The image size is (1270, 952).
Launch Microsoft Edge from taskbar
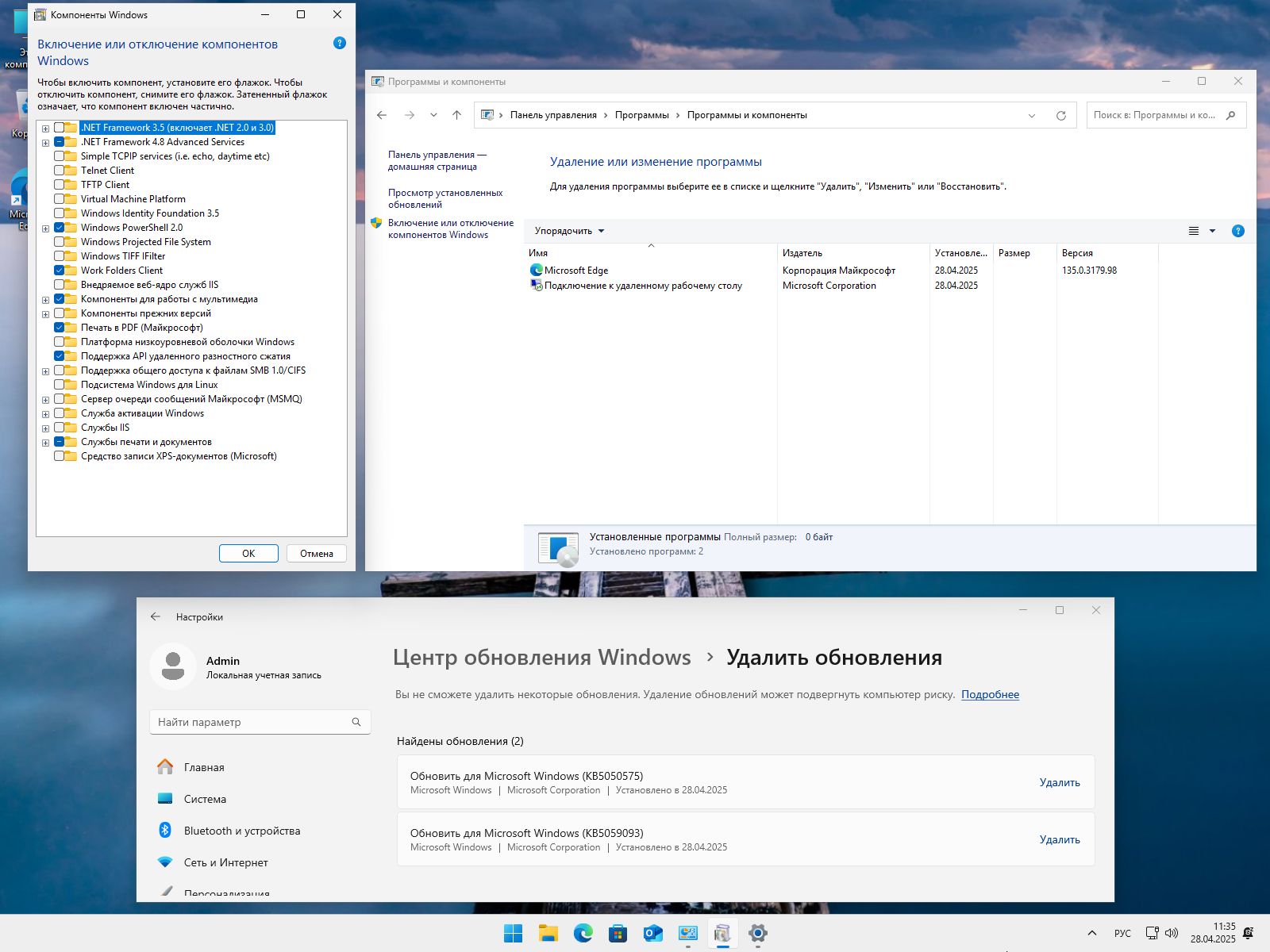coord(583,933)
